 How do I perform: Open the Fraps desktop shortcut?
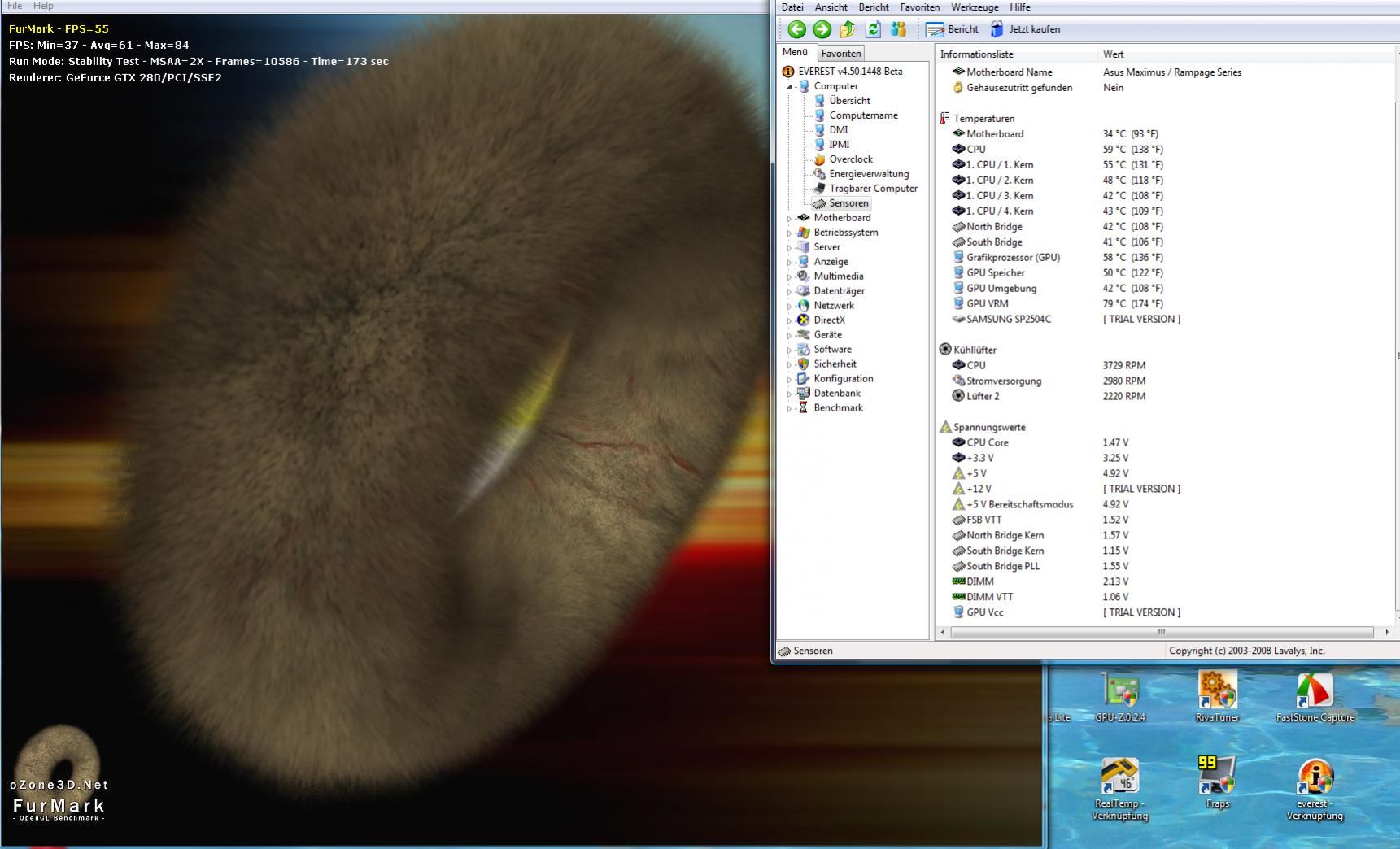1218,782
